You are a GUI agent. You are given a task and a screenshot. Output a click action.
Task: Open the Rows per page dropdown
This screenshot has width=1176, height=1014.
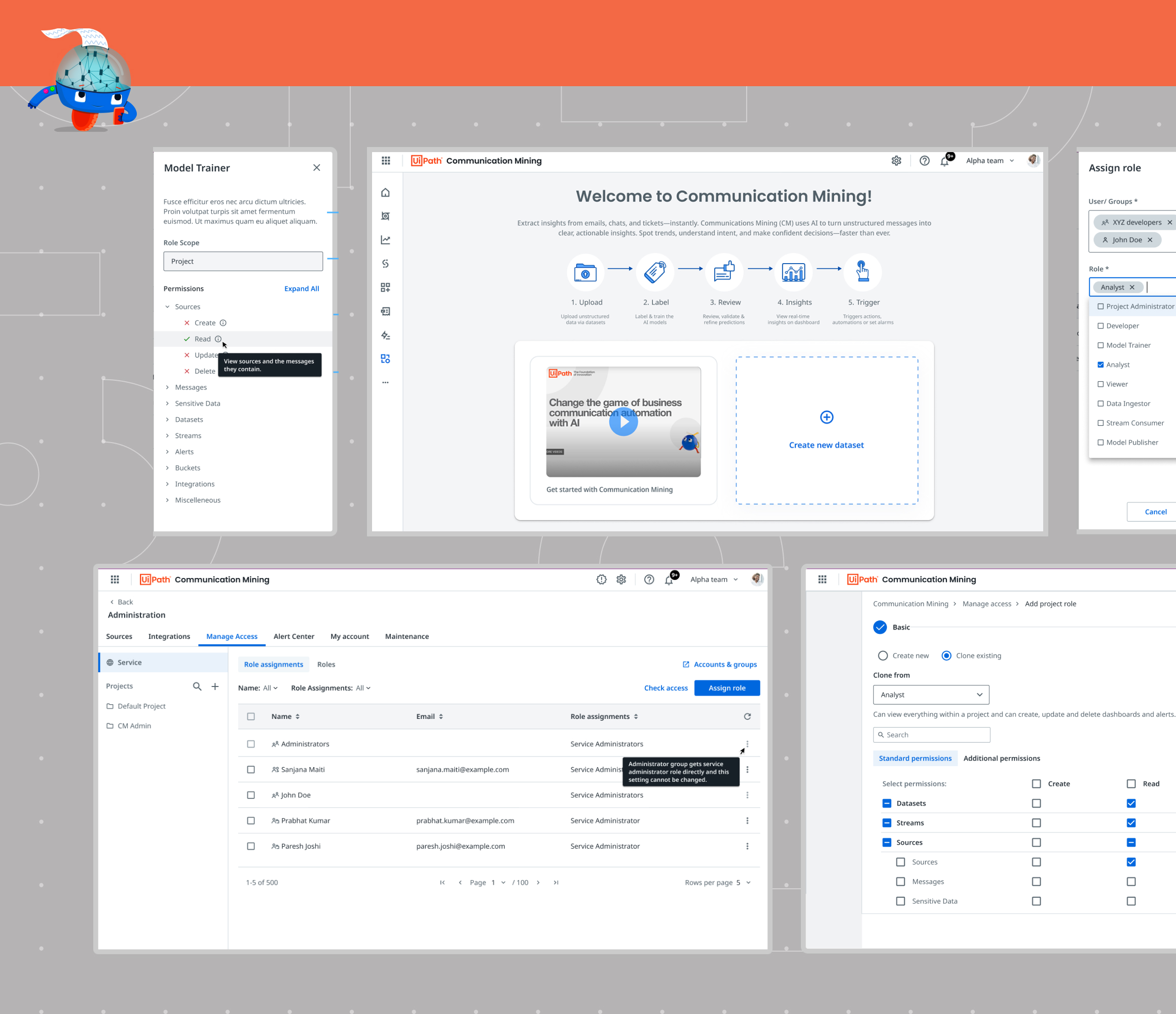coord(743,882)
